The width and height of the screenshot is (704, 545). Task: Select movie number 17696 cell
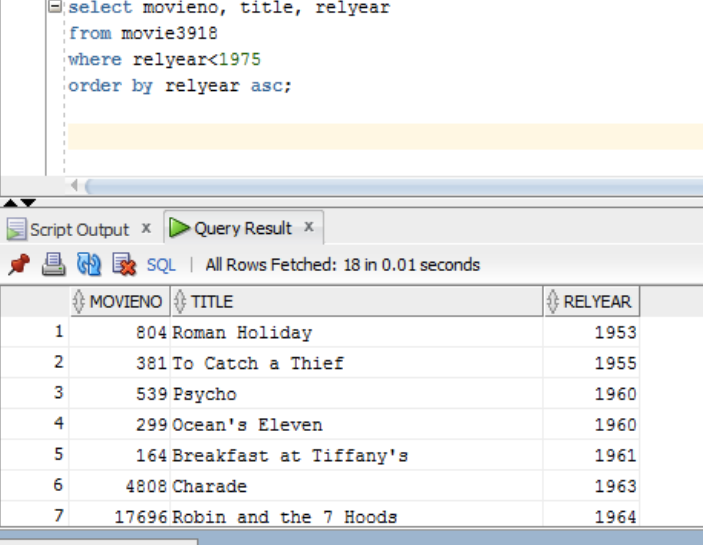pos(120,514)
